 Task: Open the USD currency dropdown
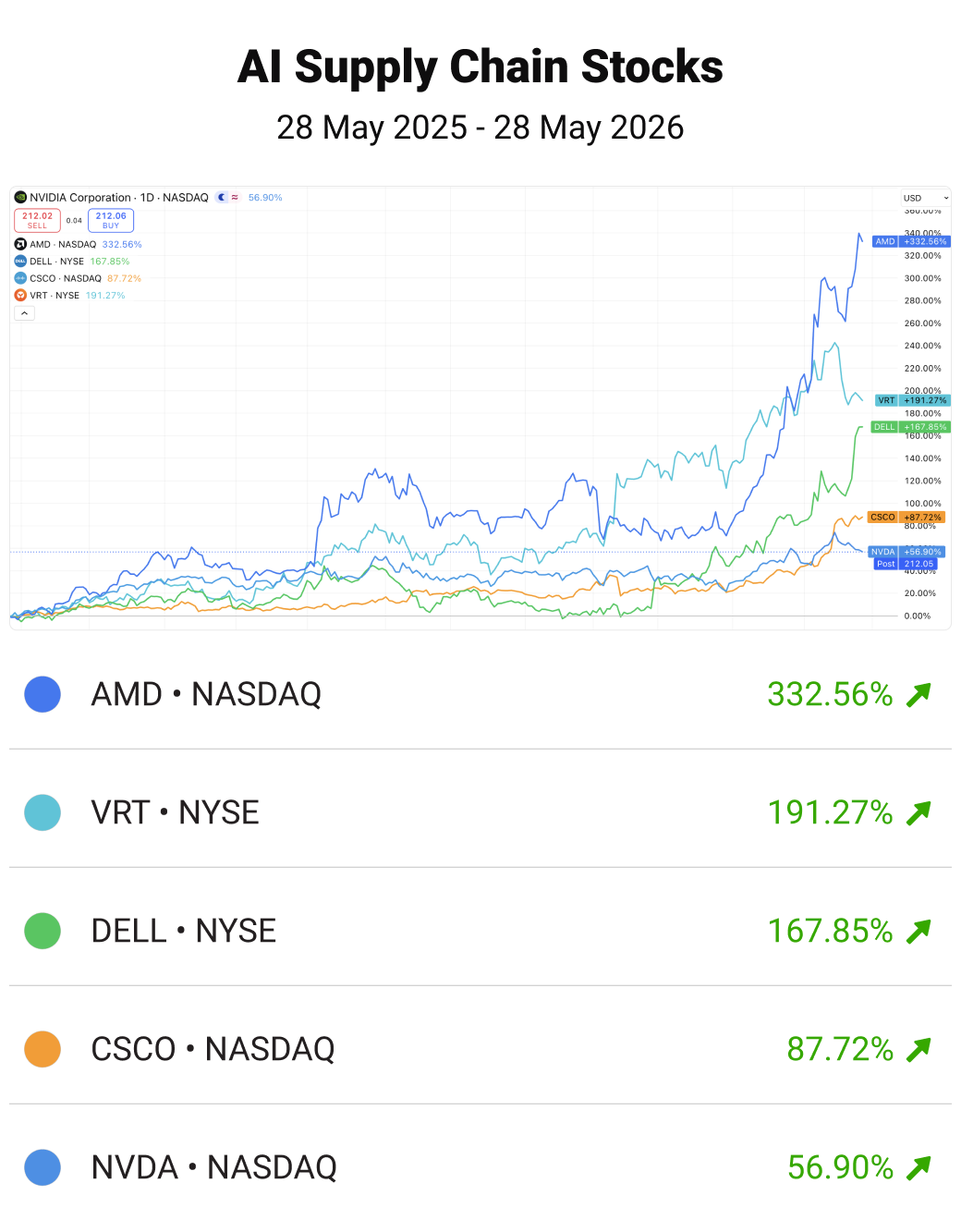pyautogui.click(x=925, y=198)
